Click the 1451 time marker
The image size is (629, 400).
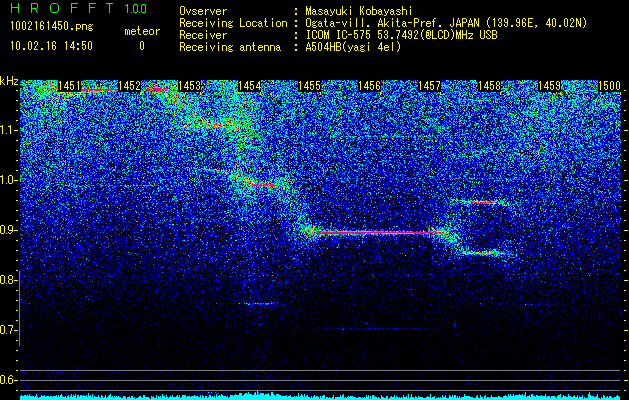[69, 86]
